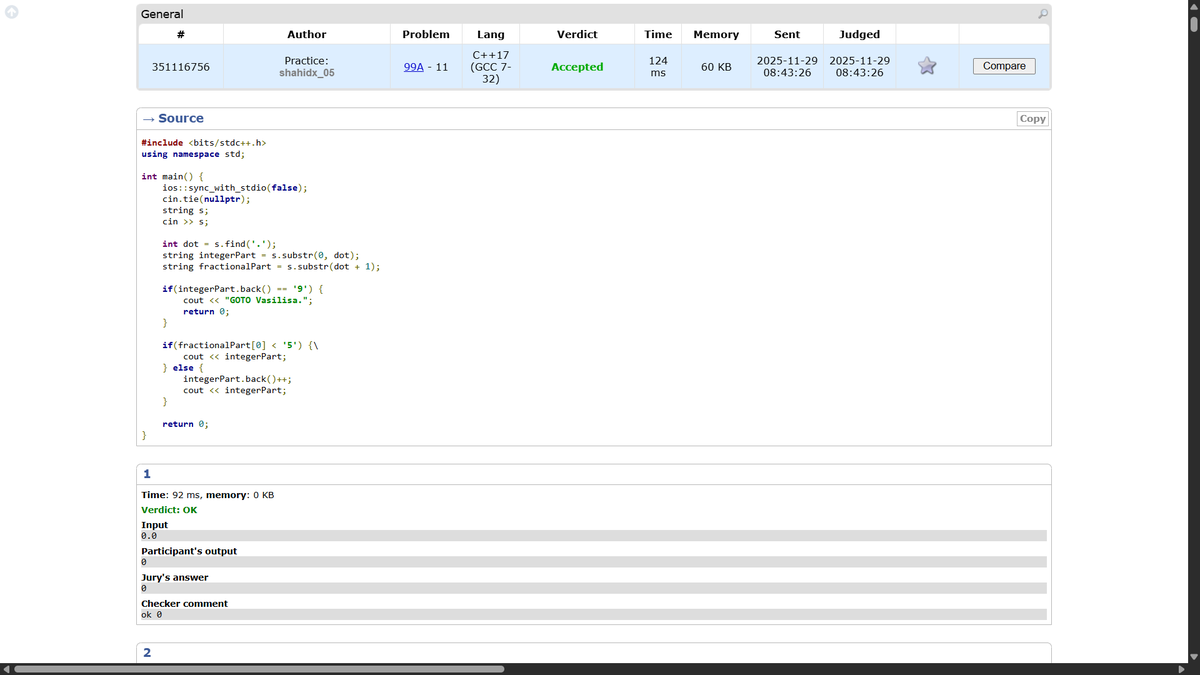Select the Jury's answer output bar
Screen dimensions: 1200x675
593,589
